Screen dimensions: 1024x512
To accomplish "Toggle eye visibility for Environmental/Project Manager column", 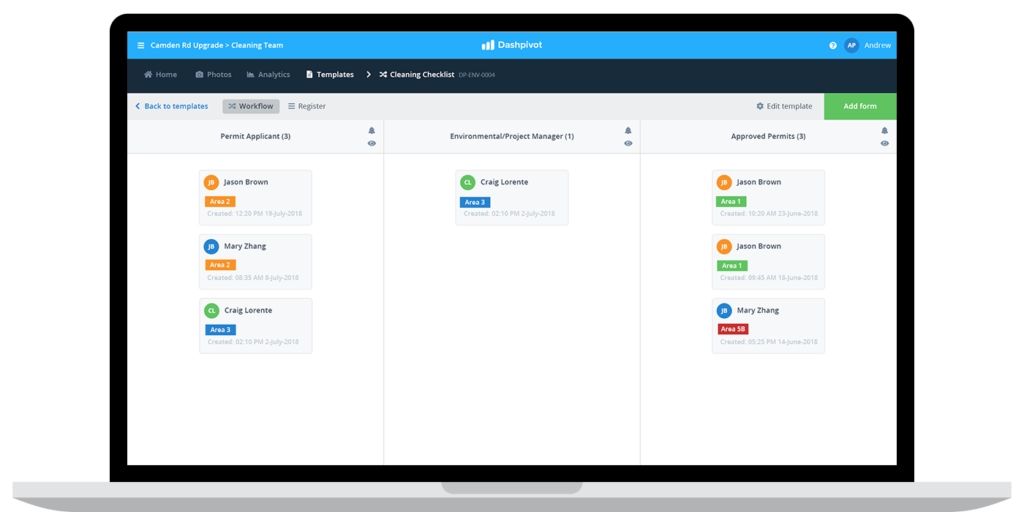I will click(628, 143).
